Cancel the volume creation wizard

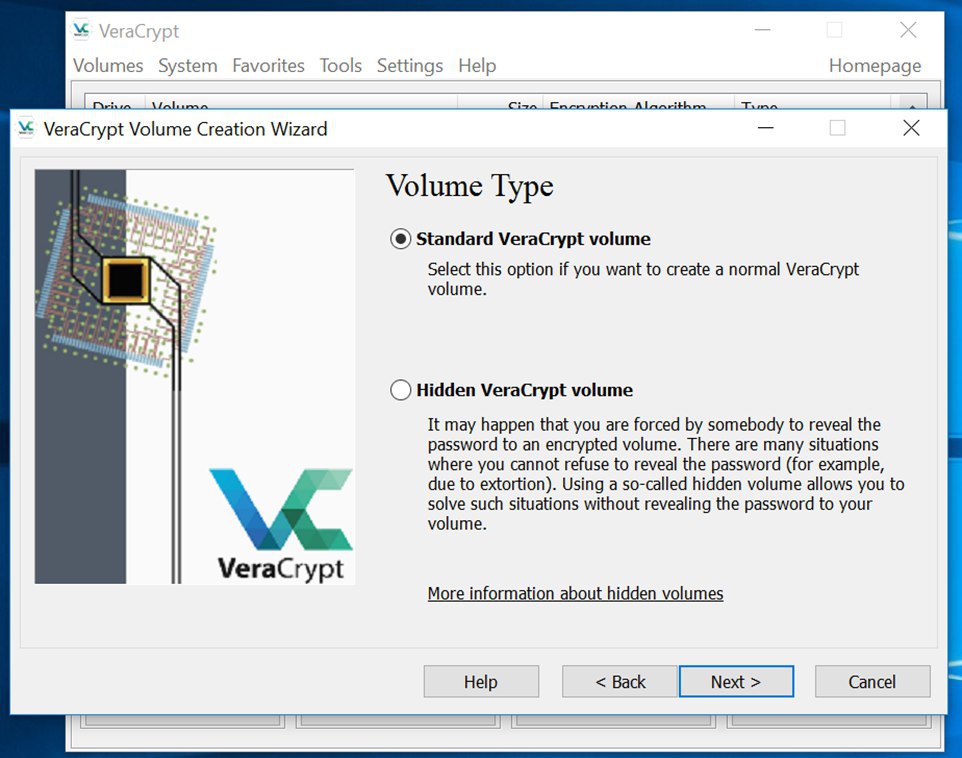(872, 682)
